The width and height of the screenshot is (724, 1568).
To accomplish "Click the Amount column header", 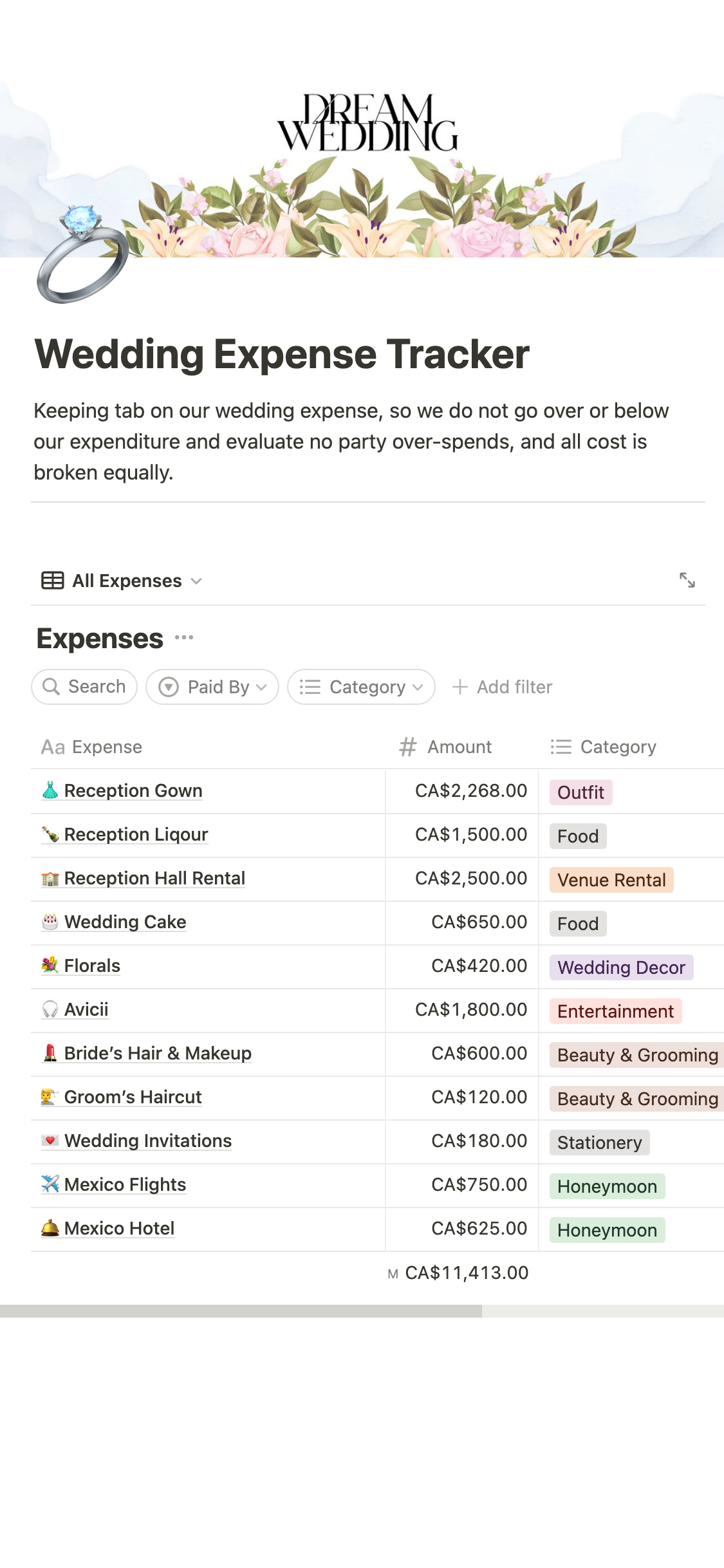I will (459, 747).
